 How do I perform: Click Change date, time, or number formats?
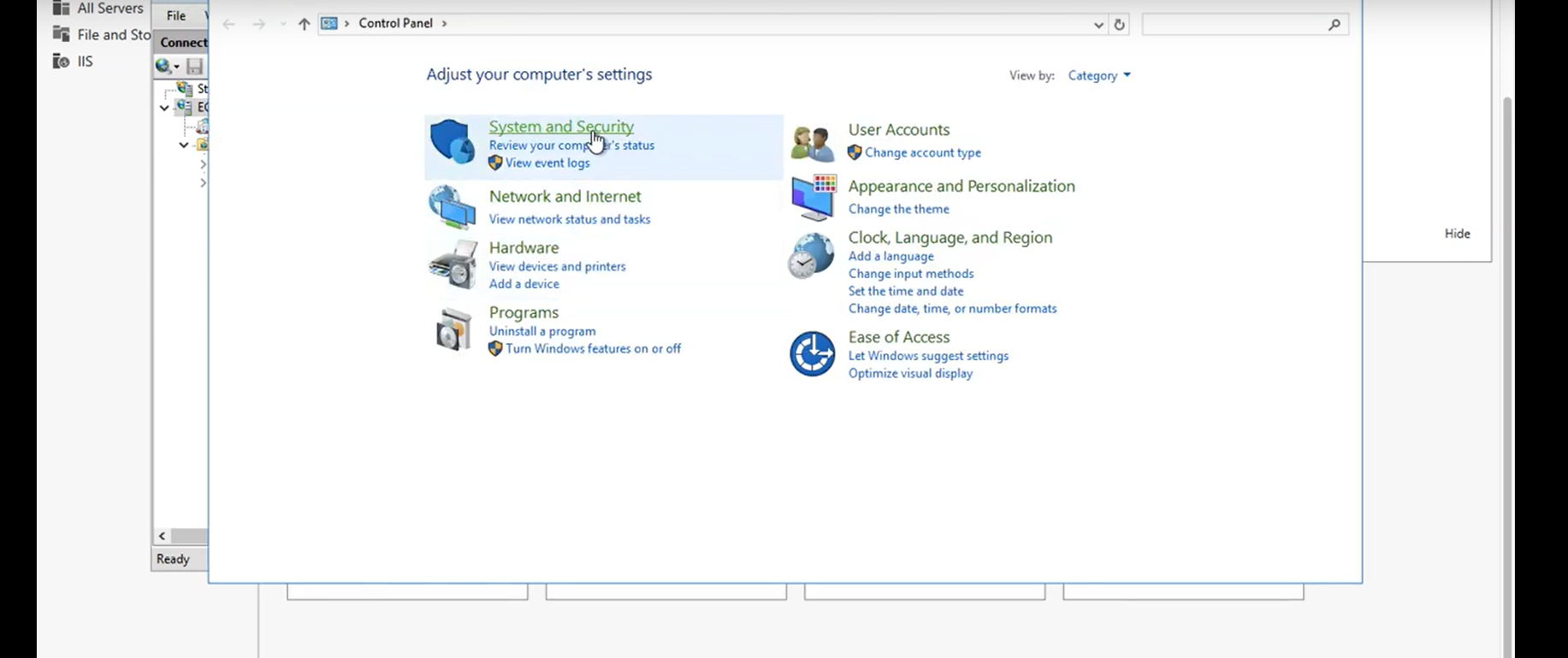click(x=952, y=308)
